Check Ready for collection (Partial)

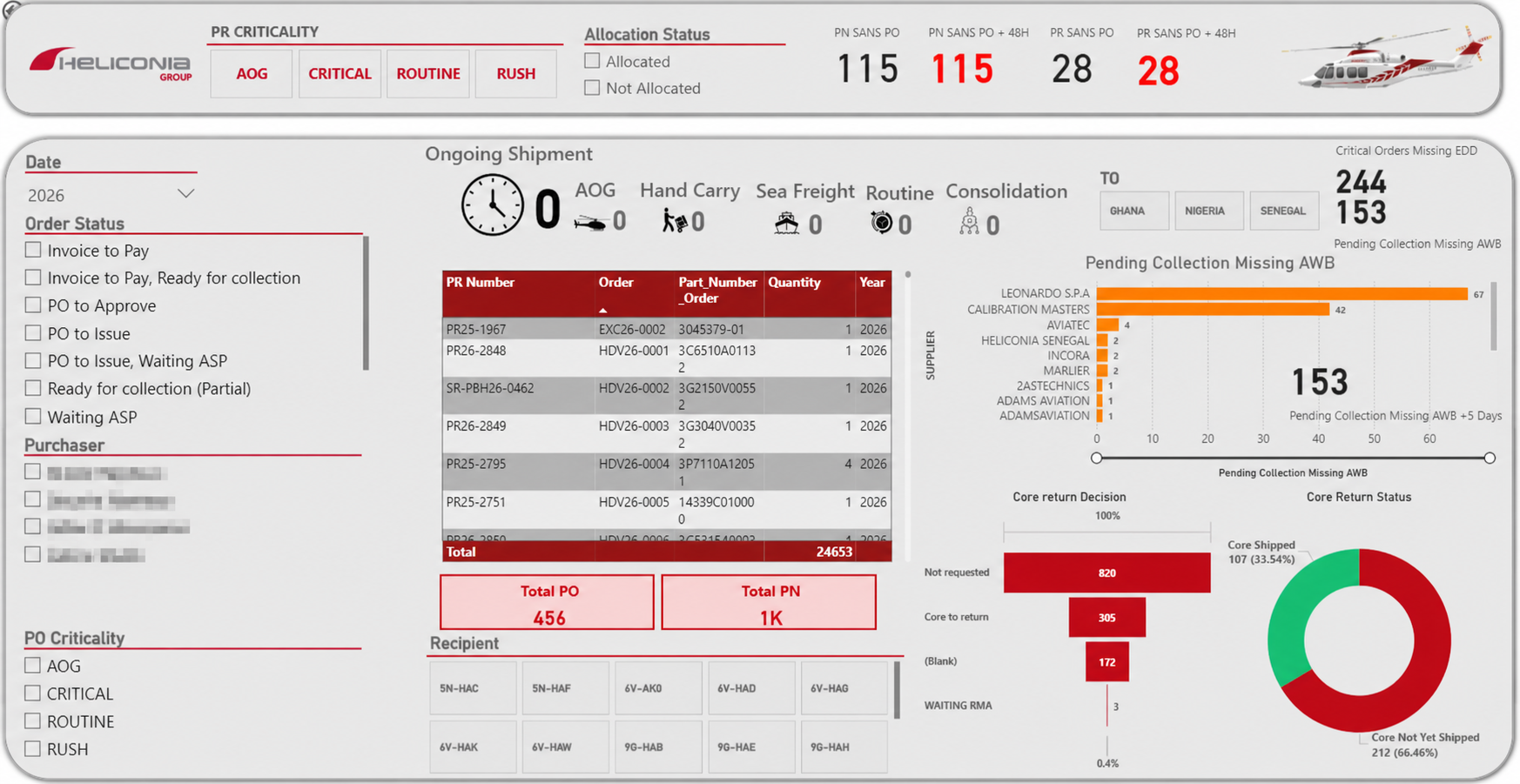(33, 388)
